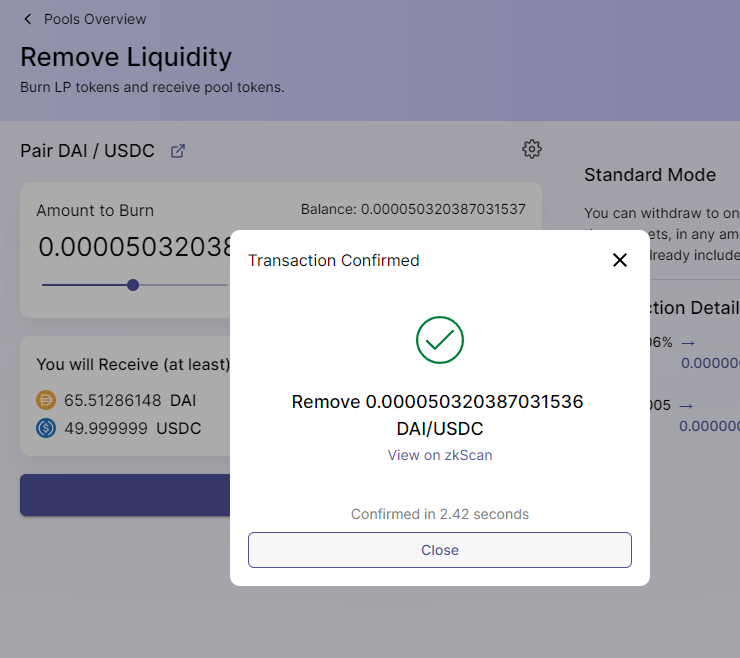The image size is (740, 658).
Task: Click the Remove Liquidity page title
Action: click(x=126, y=57)
